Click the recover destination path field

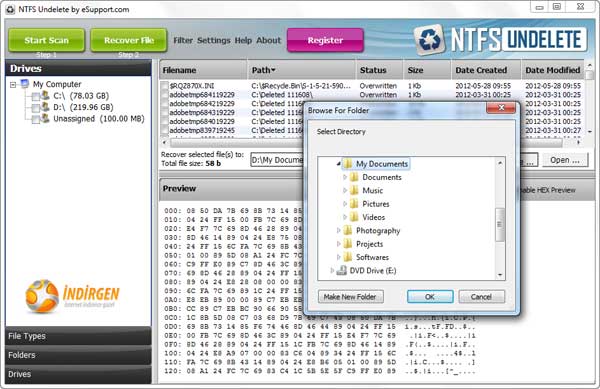[x=277, y=160]
